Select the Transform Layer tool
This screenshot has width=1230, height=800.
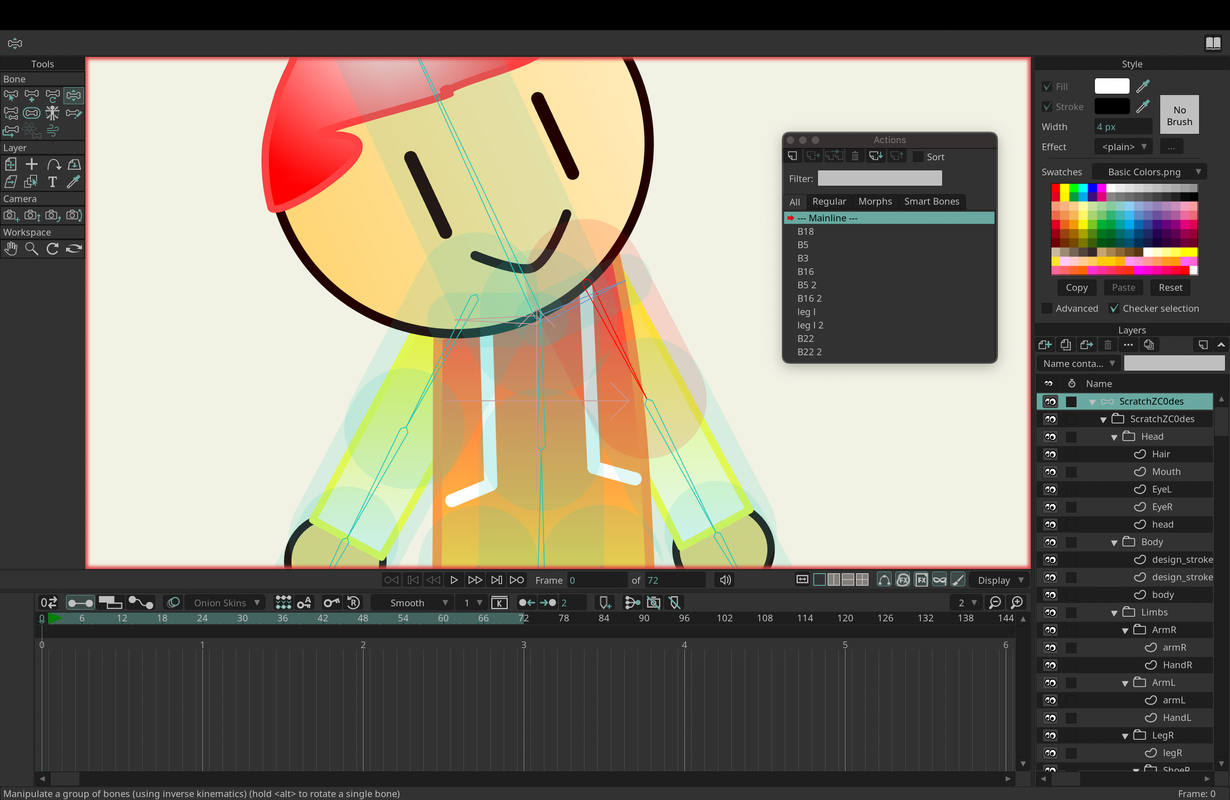coord(11,165)
